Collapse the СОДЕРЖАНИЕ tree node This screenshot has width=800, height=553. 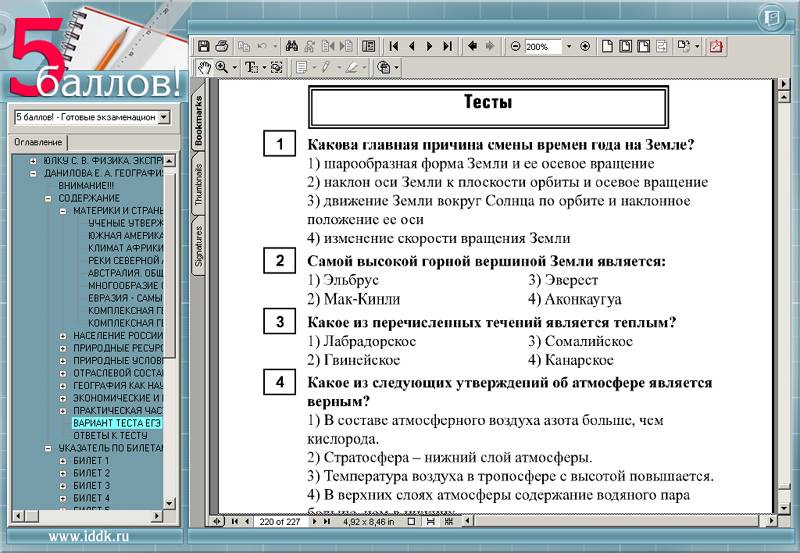coord(48,198)
